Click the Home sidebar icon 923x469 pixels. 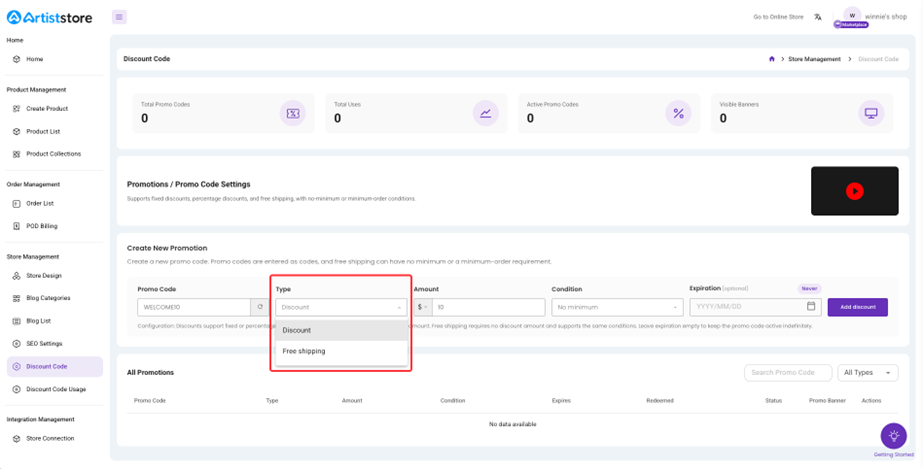coord(16,59)
